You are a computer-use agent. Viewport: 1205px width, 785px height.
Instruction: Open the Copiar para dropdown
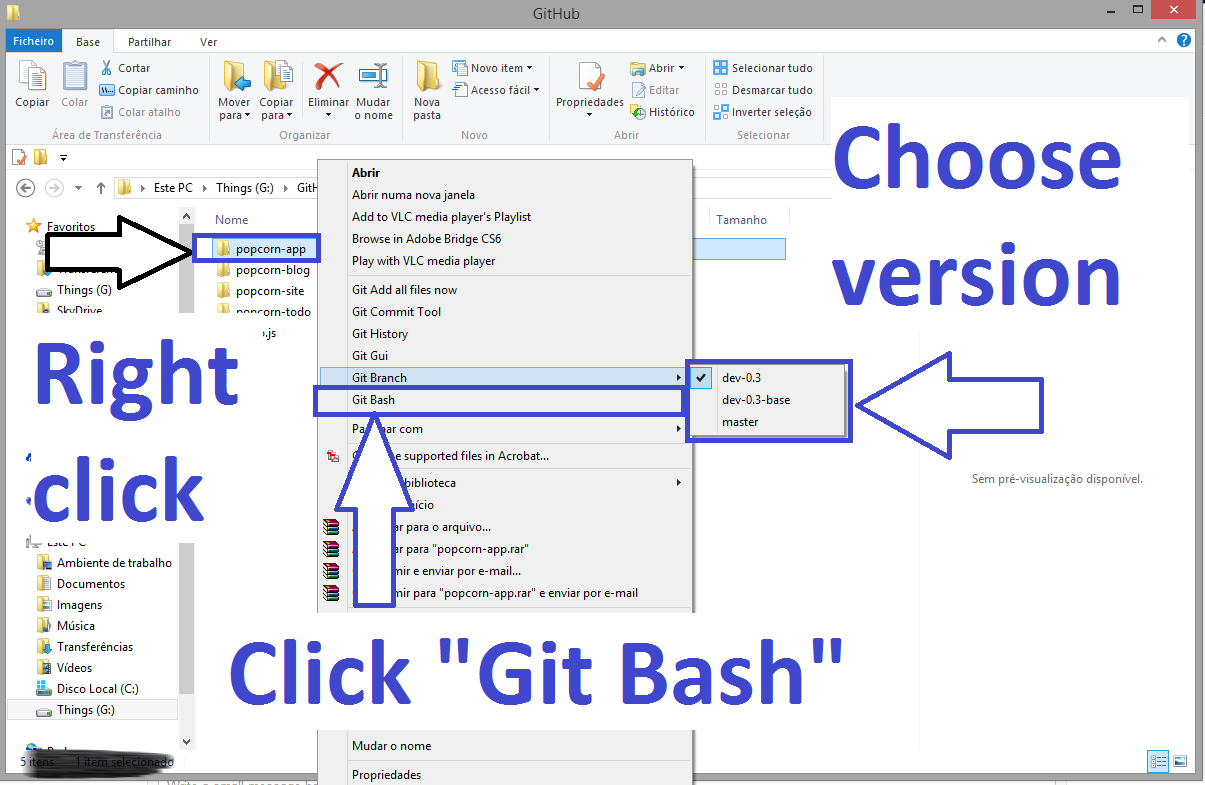coord(277,109)
